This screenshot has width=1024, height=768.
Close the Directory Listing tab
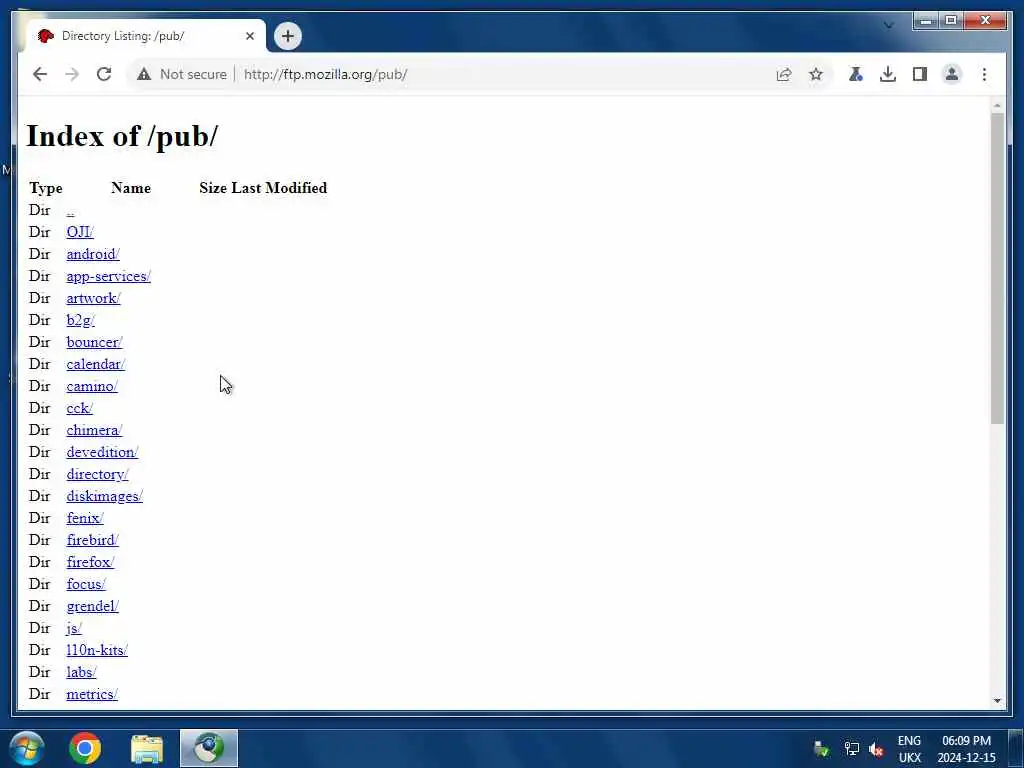click(x=249, y=36)
